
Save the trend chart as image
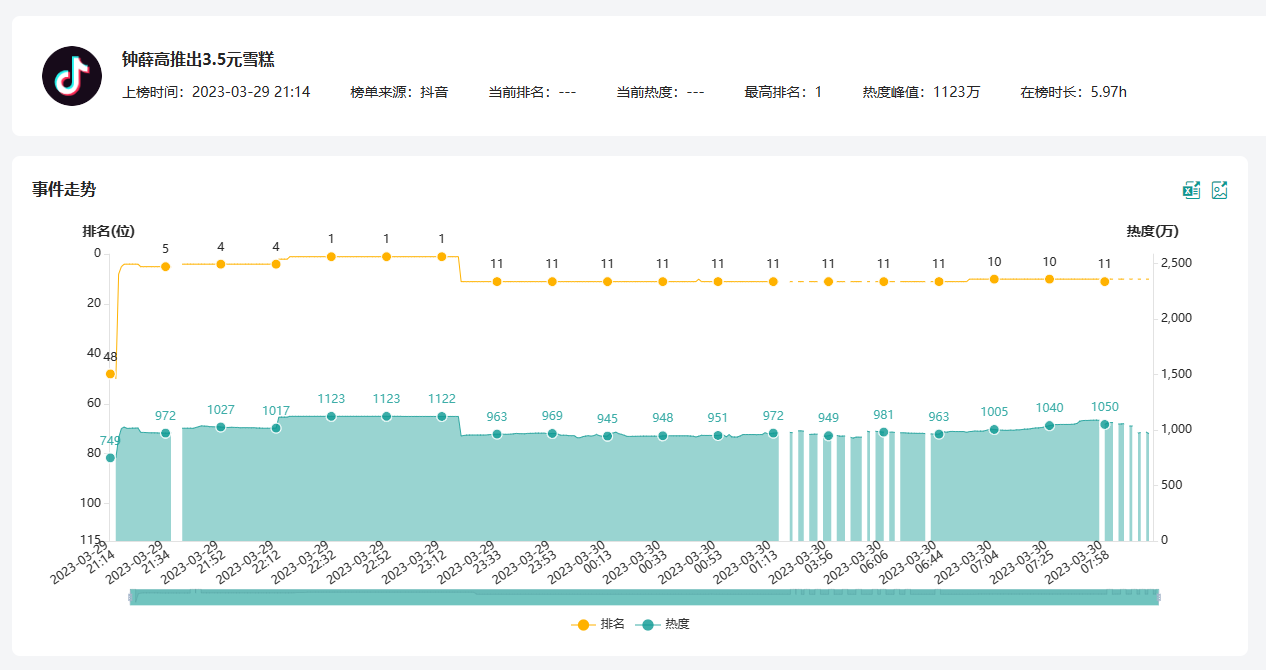[1219, 190]
